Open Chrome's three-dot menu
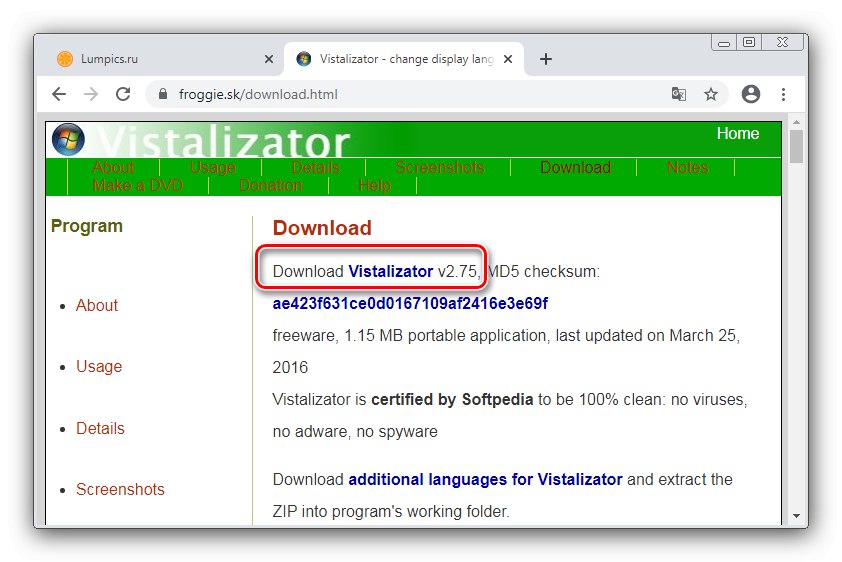The width and height of the screenshot is (842, 562). tap(783, 94)
